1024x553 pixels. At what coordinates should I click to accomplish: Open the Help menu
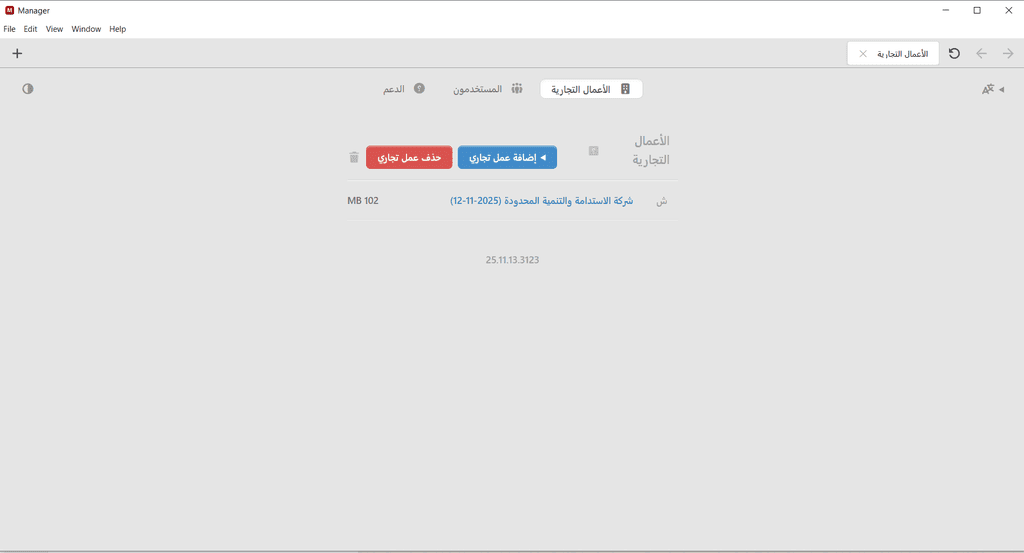click(118, 29)
